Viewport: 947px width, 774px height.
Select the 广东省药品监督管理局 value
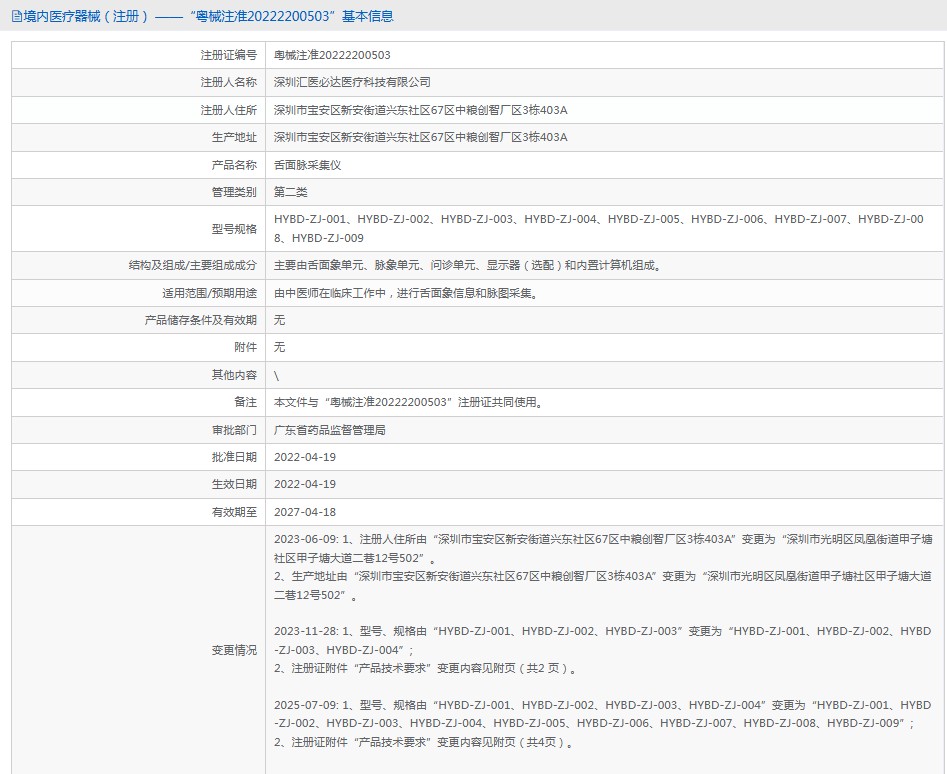point(330,430)
